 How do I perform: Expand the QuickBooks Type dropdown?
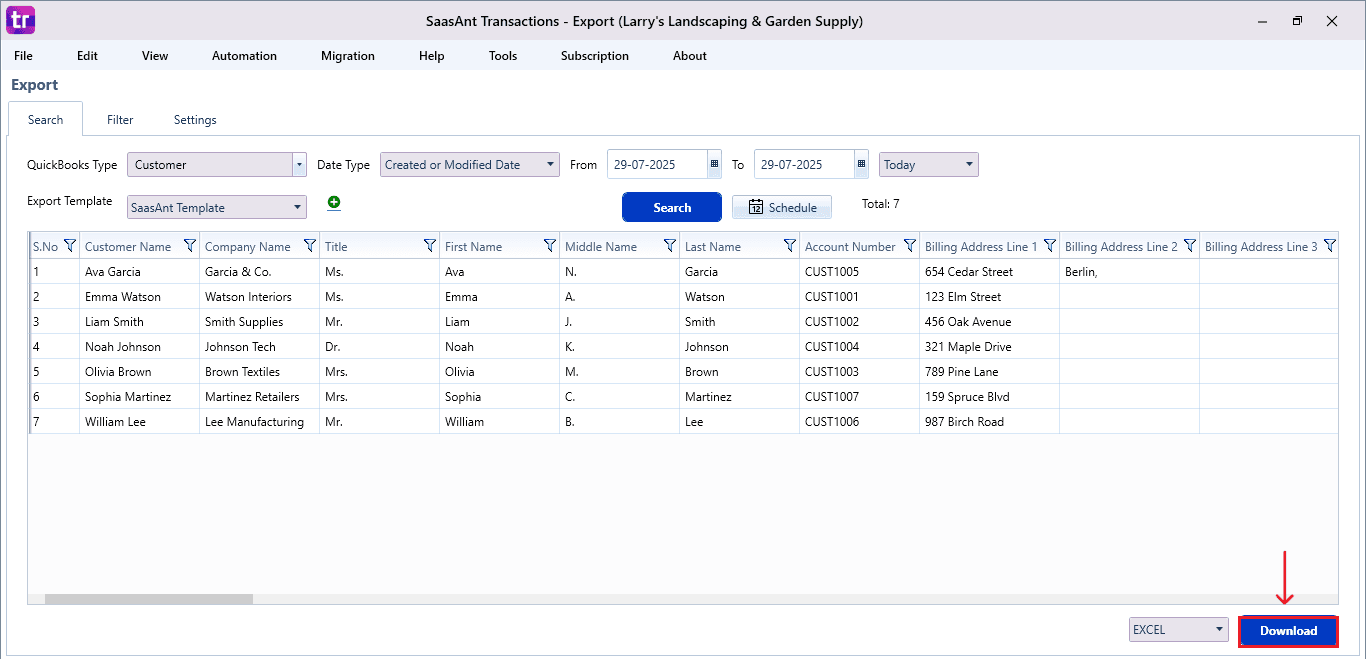(x=299, y=165)
